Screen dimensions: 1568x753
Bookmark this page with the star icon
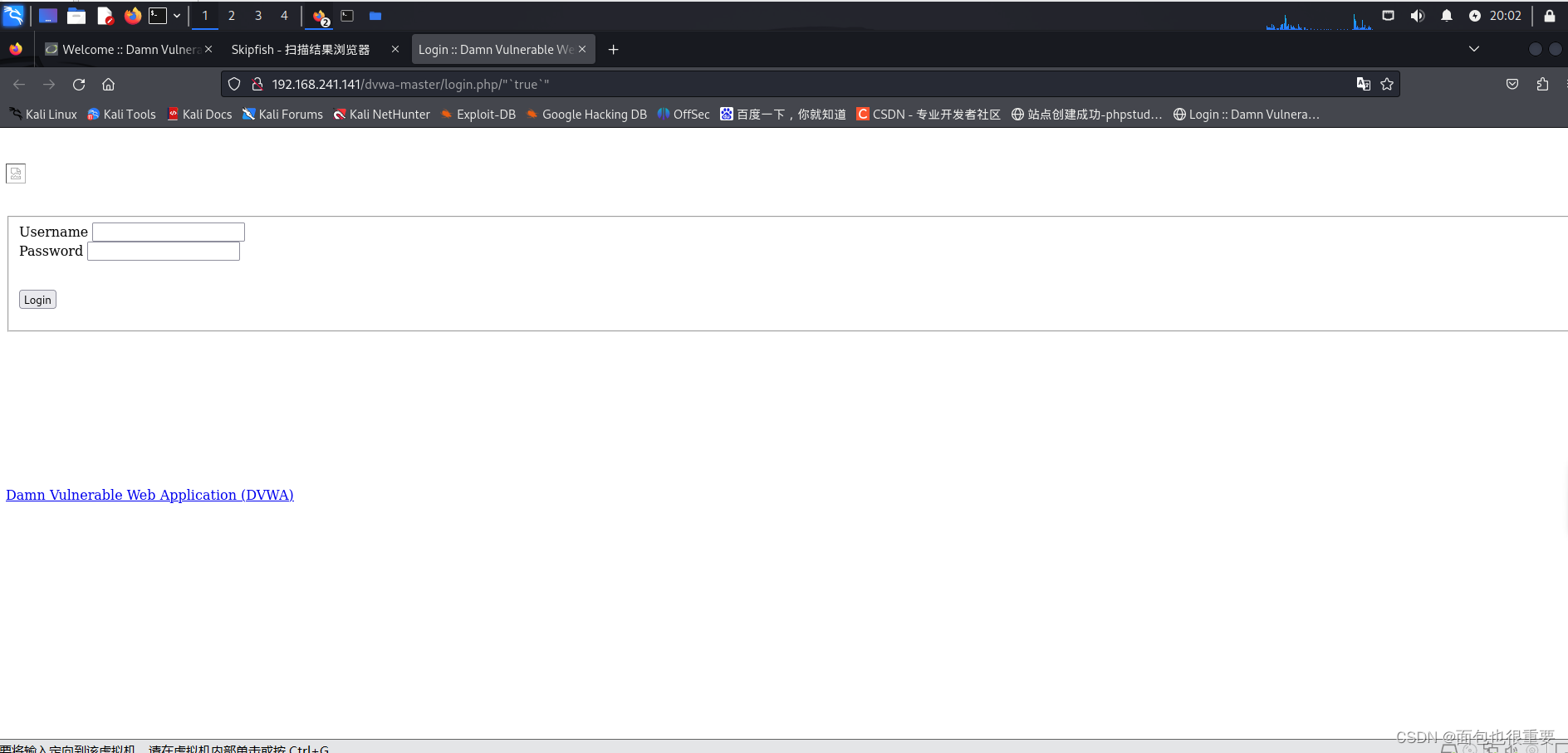pos(1387,84)
